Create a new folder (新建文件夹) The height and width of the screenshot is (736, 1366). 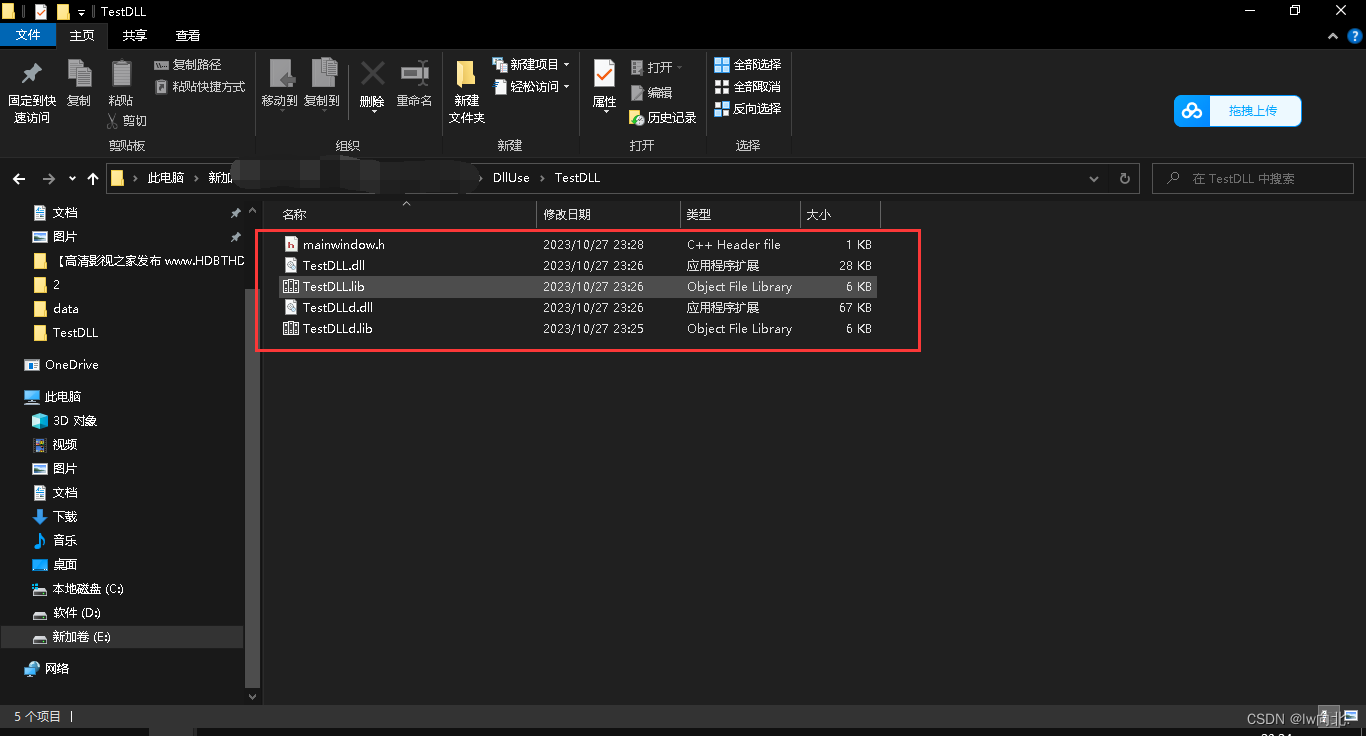[x=466, y=90]
